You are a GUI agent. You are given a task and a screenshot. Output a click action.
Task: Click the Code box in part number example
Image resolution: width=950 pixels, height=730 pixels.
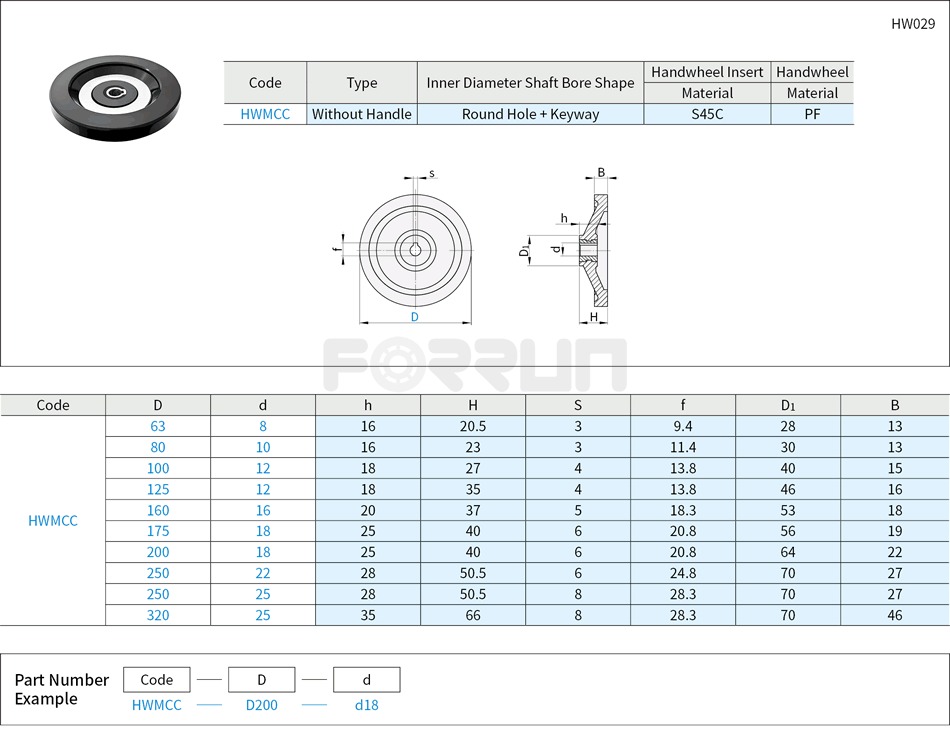[156, 679]
